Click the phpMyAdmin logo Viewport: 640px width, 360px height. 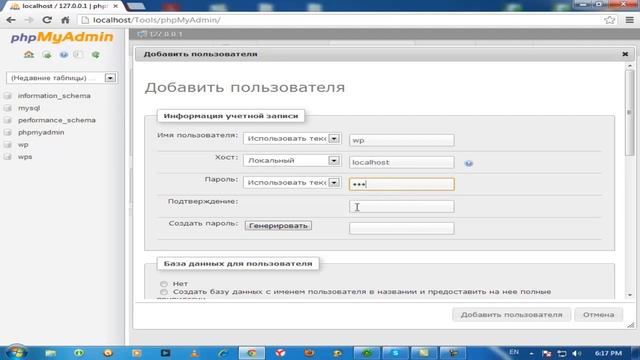click(62, 37)
